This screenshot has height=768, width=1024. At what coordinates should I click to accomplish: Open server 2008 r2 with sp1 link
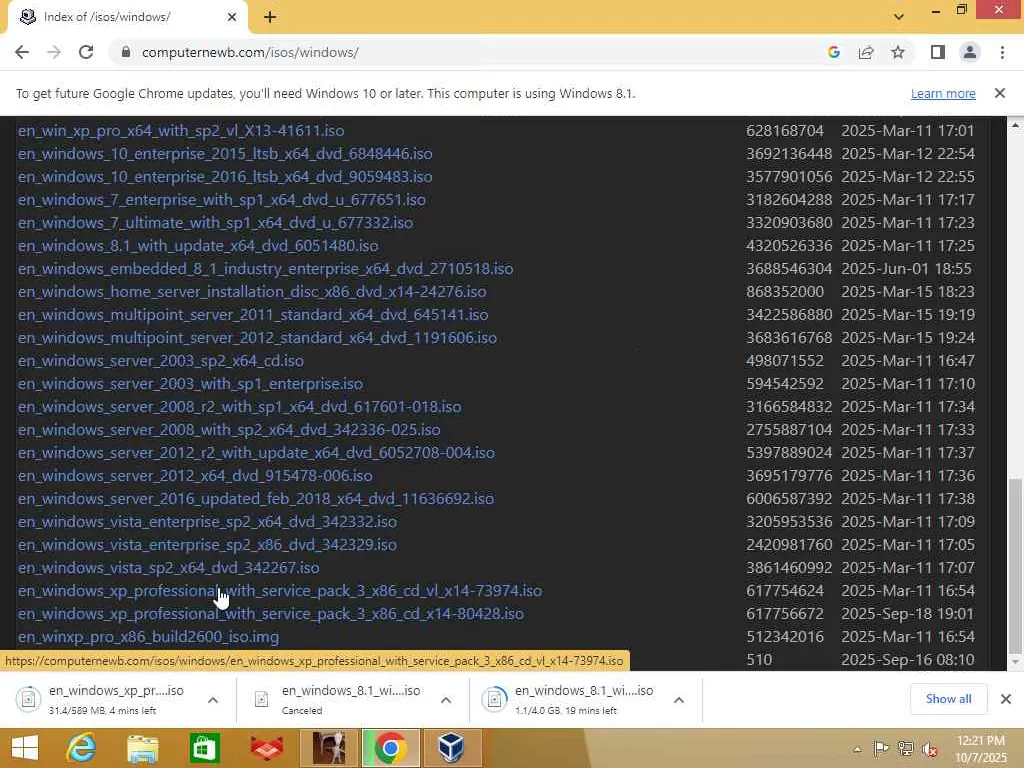click(240, 407)
